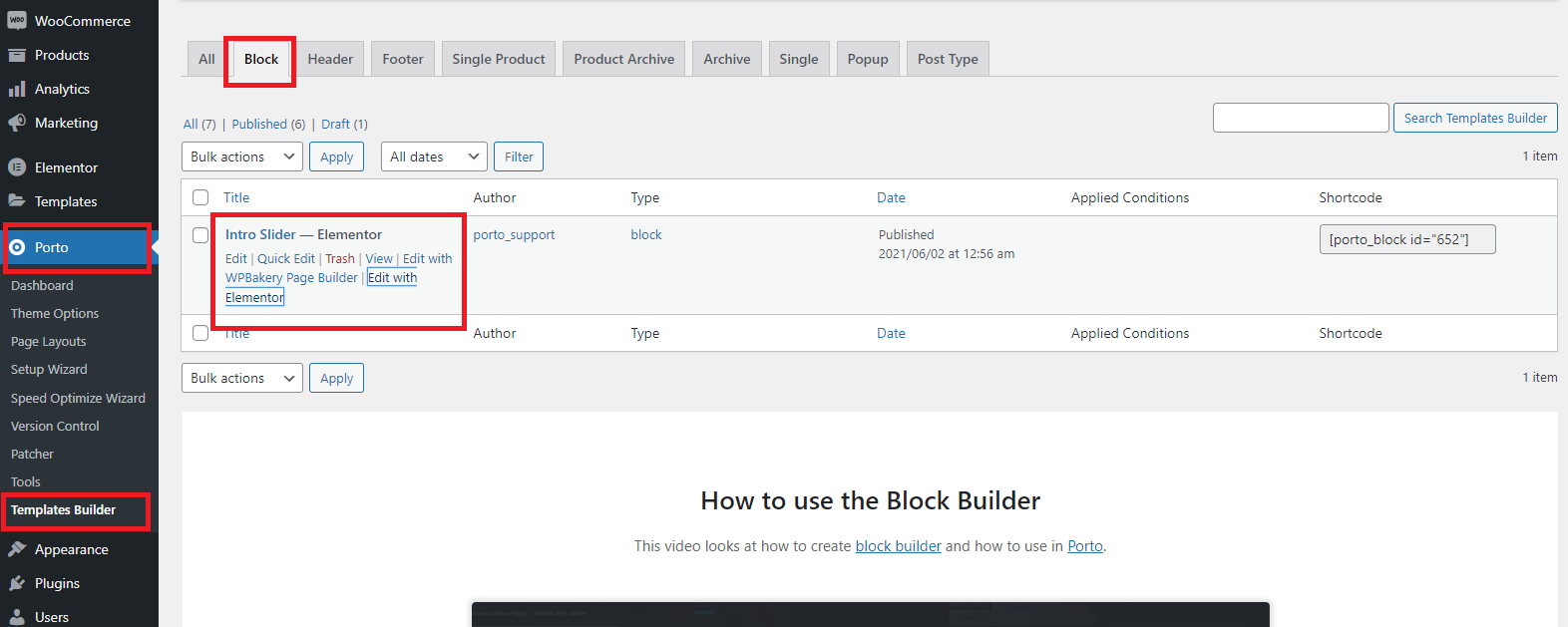Open WooCommerce via its sidebar icon

tap(17, 21)
